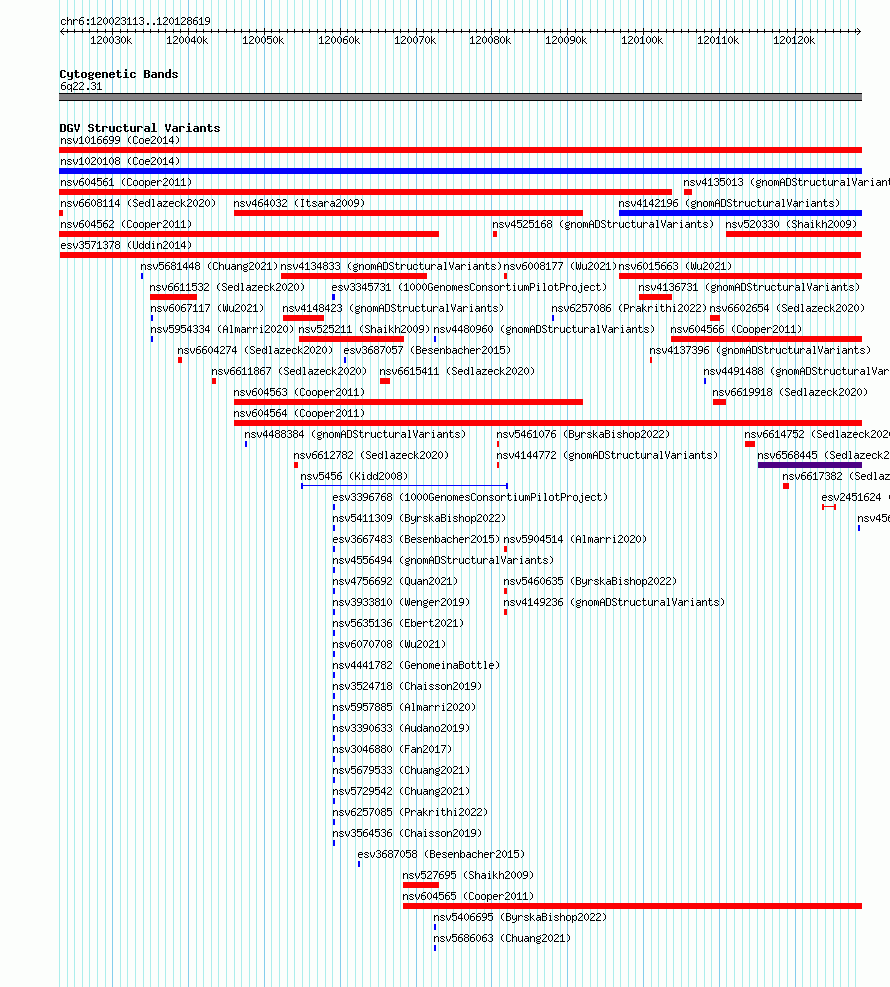Click nsv4756692 (Quan2021) label
This screenshot has width=890, height=987.
point(395,581)
